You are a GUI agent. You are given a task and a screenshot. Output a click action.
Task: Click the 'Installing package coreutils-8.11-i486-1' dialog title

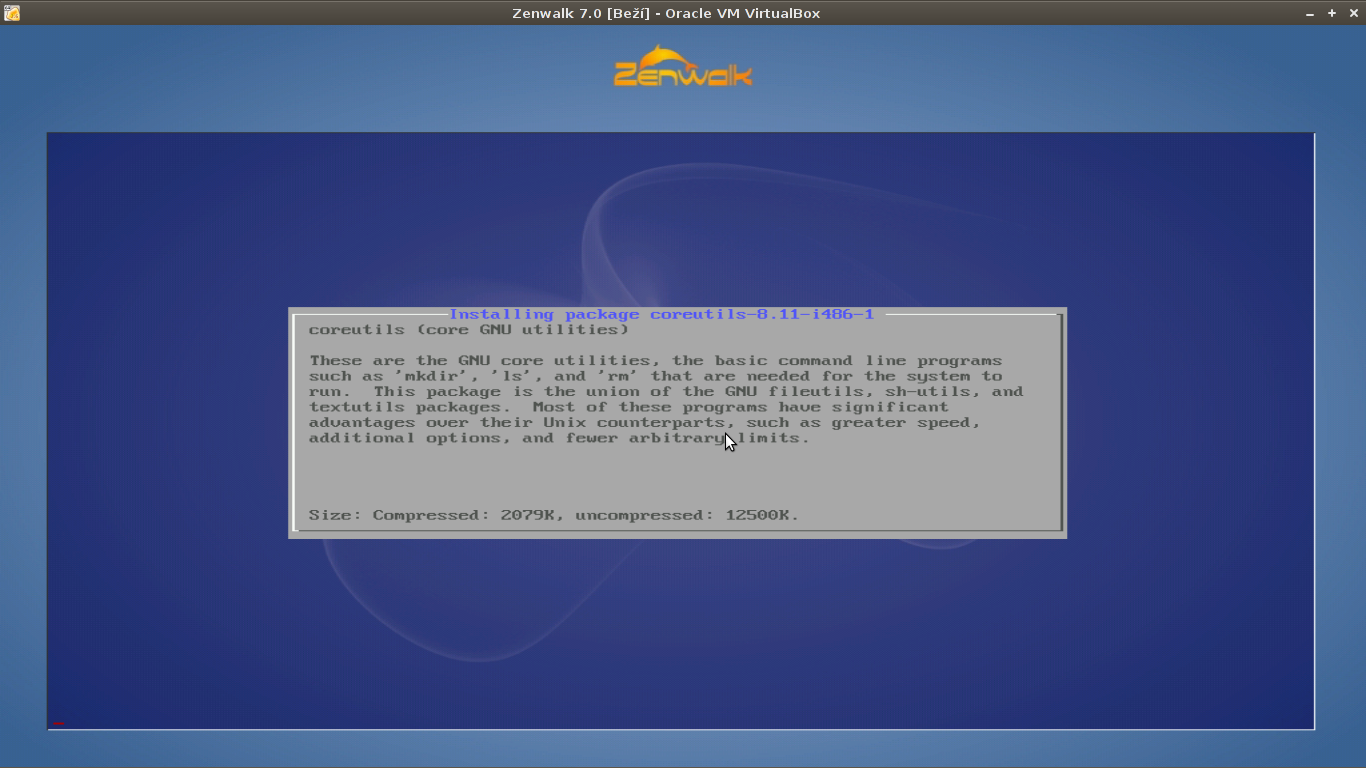661,314
